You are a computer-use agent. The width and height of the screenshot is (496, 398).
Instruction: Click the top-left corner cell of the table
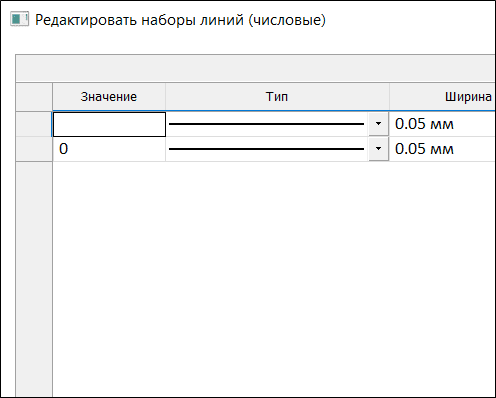click(34, 97)
